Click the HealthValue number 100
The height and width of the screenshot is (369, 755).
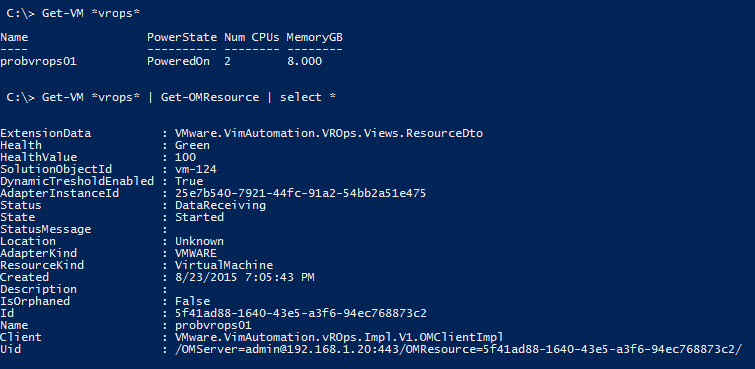[185, 158]
